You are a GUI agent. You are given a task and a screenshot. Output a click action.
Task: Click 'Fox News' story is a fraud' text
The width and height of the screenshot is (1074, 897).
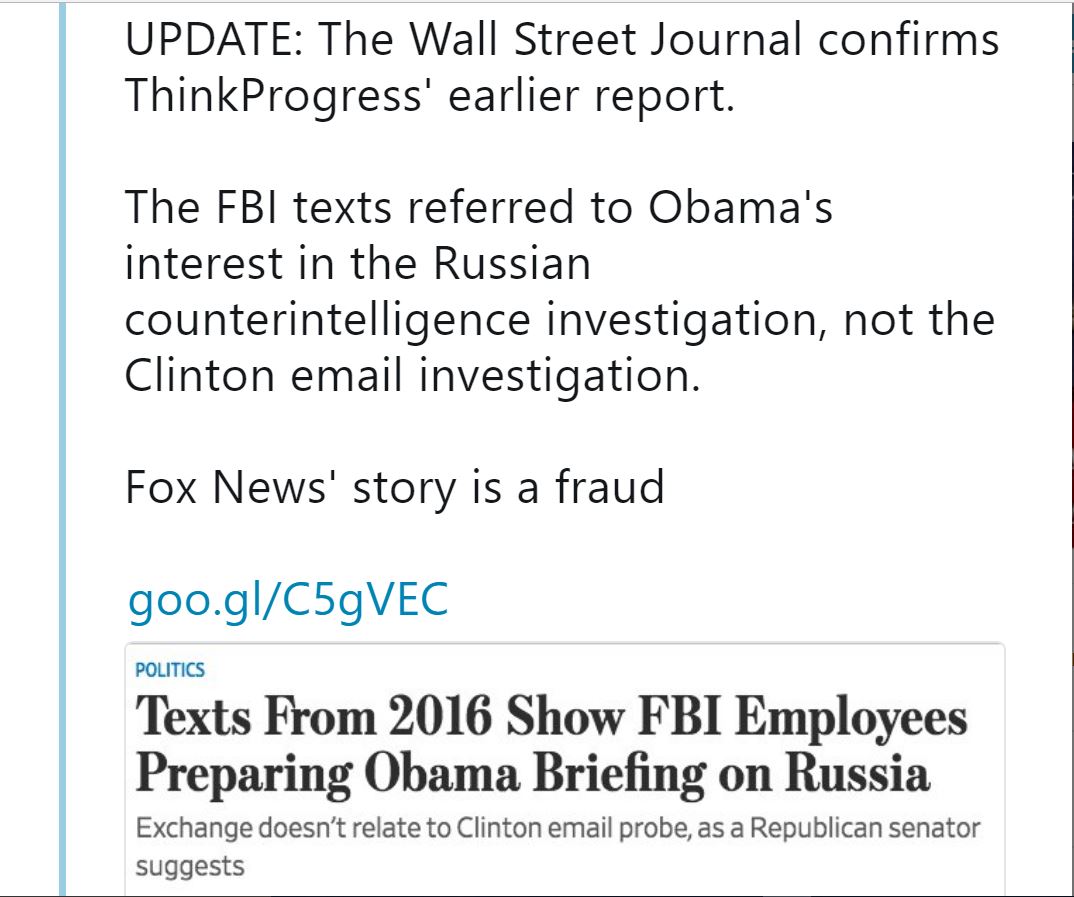(x=395, y=488)
